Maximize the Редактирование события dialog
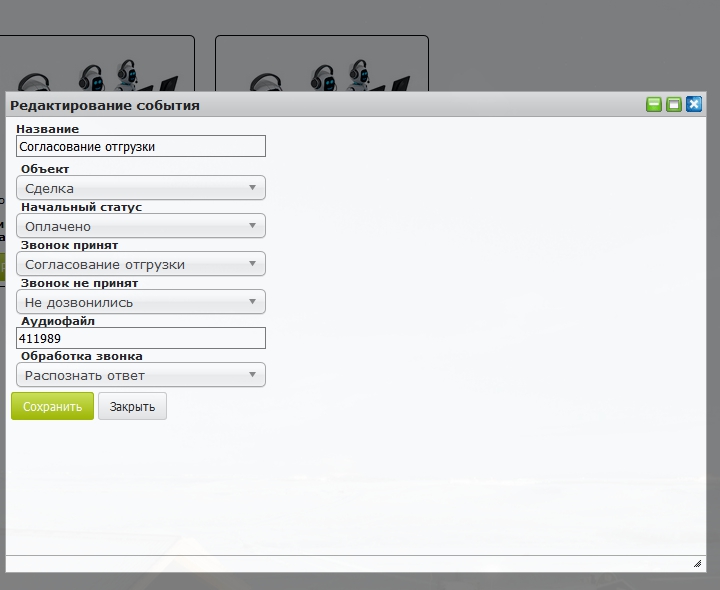The height and width of the screenshot is (590, 720). (x=674, y=104)
